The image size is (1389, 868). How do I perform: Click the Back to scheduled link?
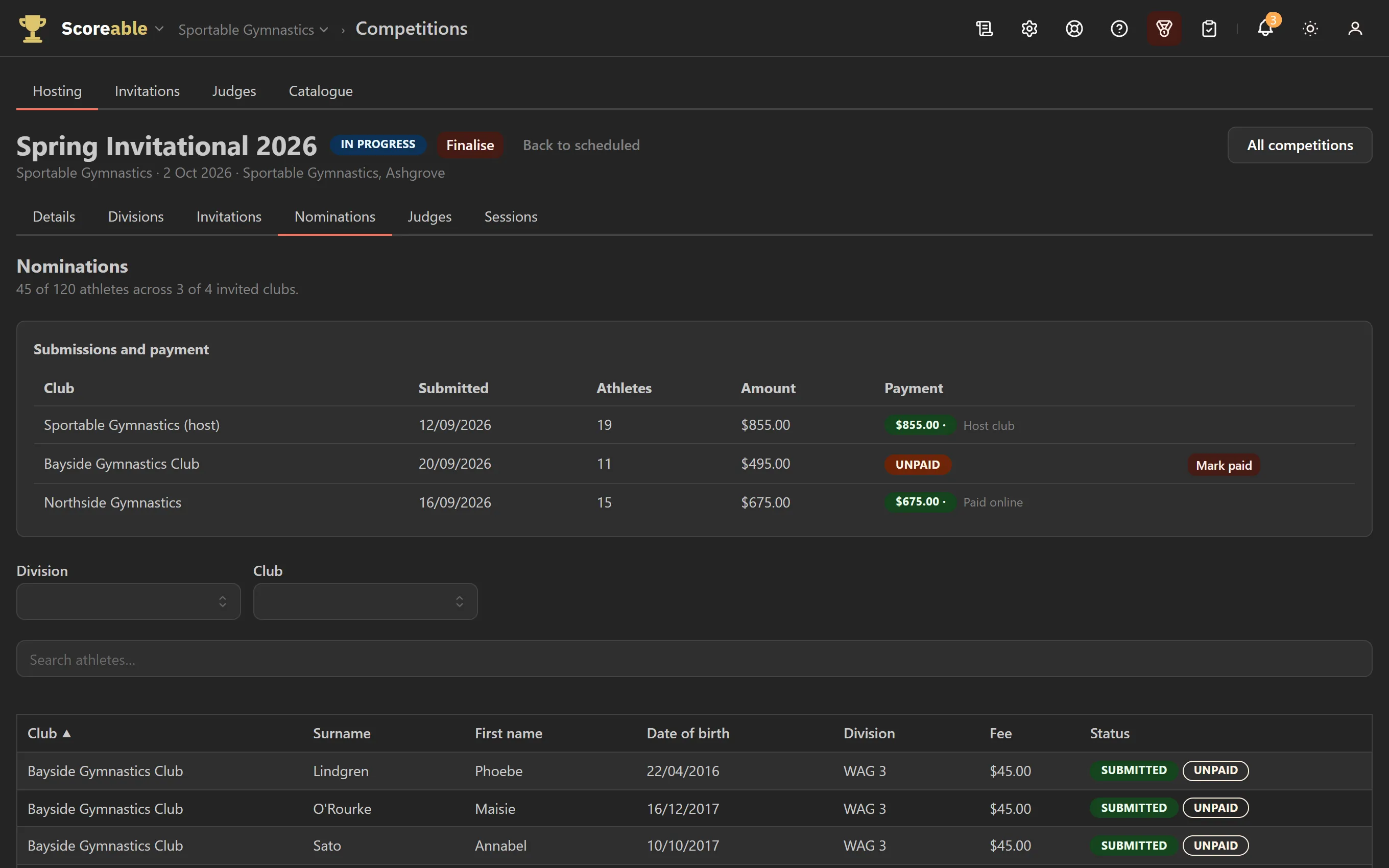tap(581, 144)
